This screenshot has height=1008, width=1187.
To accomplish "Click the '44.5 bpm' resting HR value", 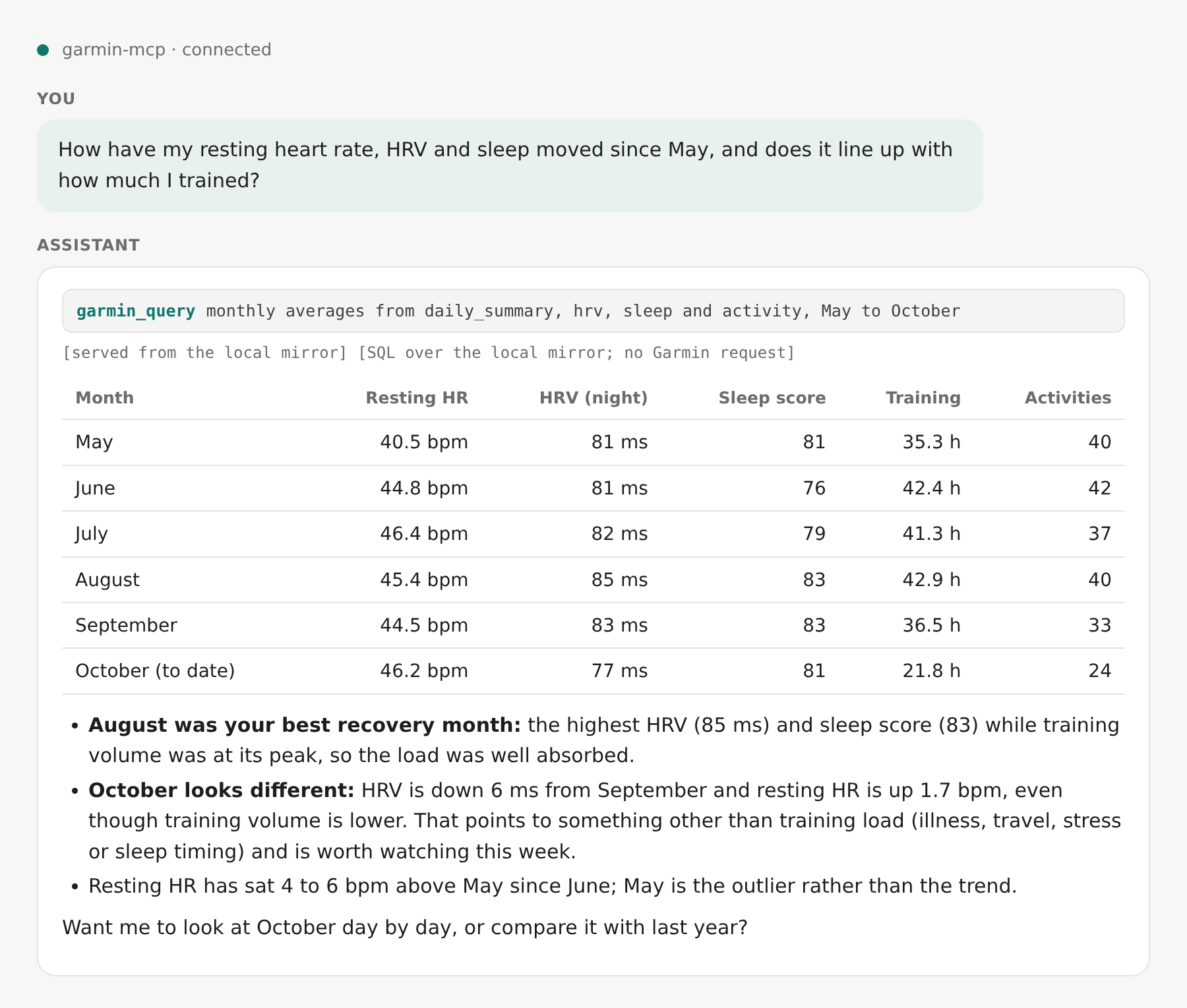I will pyautogui.click(x=424, y=626).
